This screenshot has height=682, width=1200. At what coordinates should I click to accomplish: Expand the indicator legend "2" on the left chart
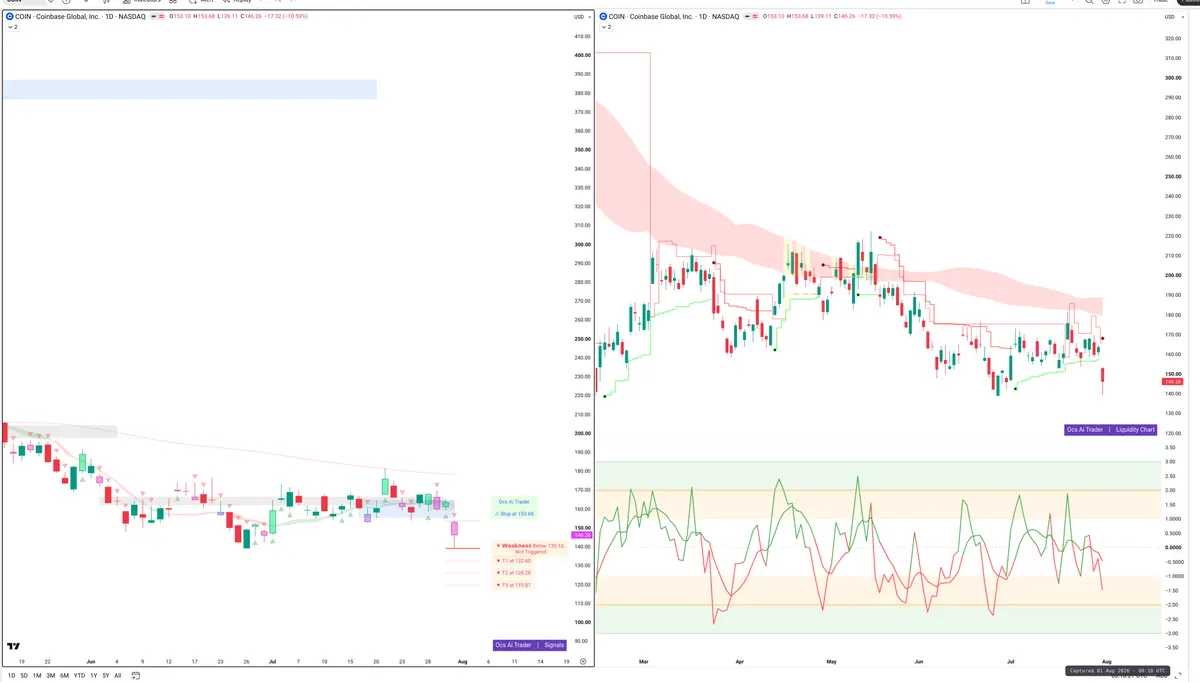tap(12, 27)
